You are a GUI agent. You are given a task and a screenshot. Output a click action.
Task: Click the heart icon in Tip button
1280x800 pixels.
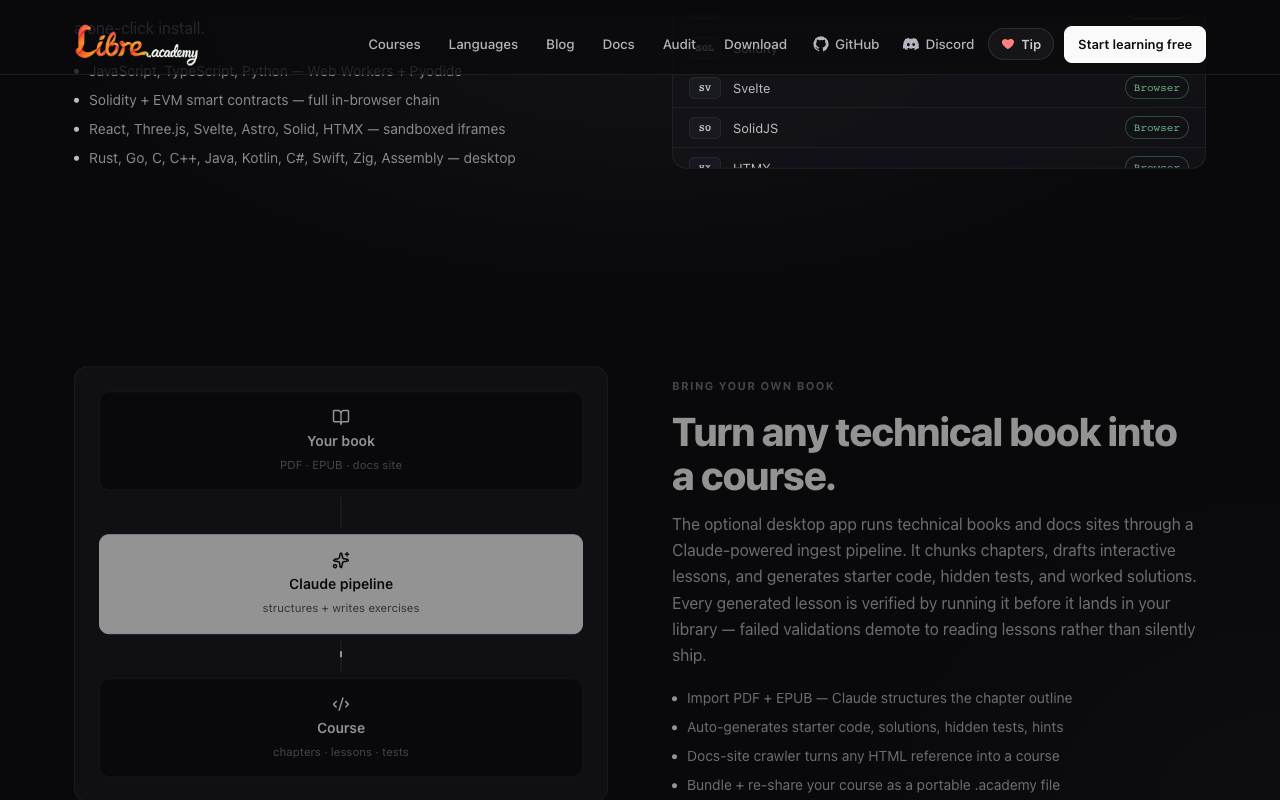[x=1008, y=44]
